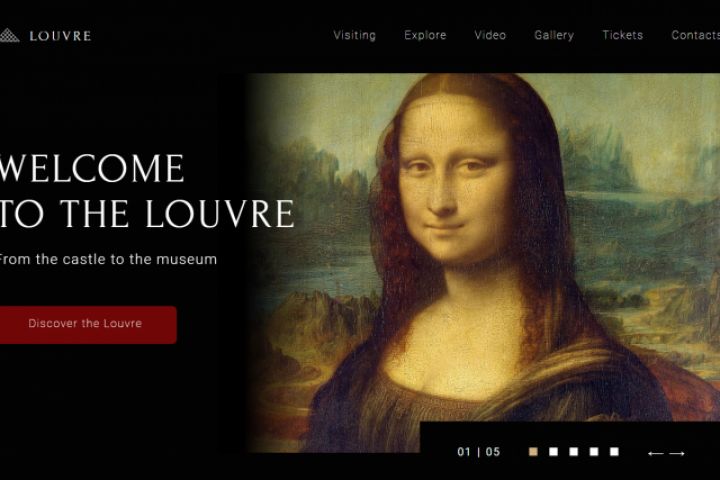Open the Contacts navigation link
The height and width of the screenshot is (480, 720).
pyautogui.click(x=695, y=35)
